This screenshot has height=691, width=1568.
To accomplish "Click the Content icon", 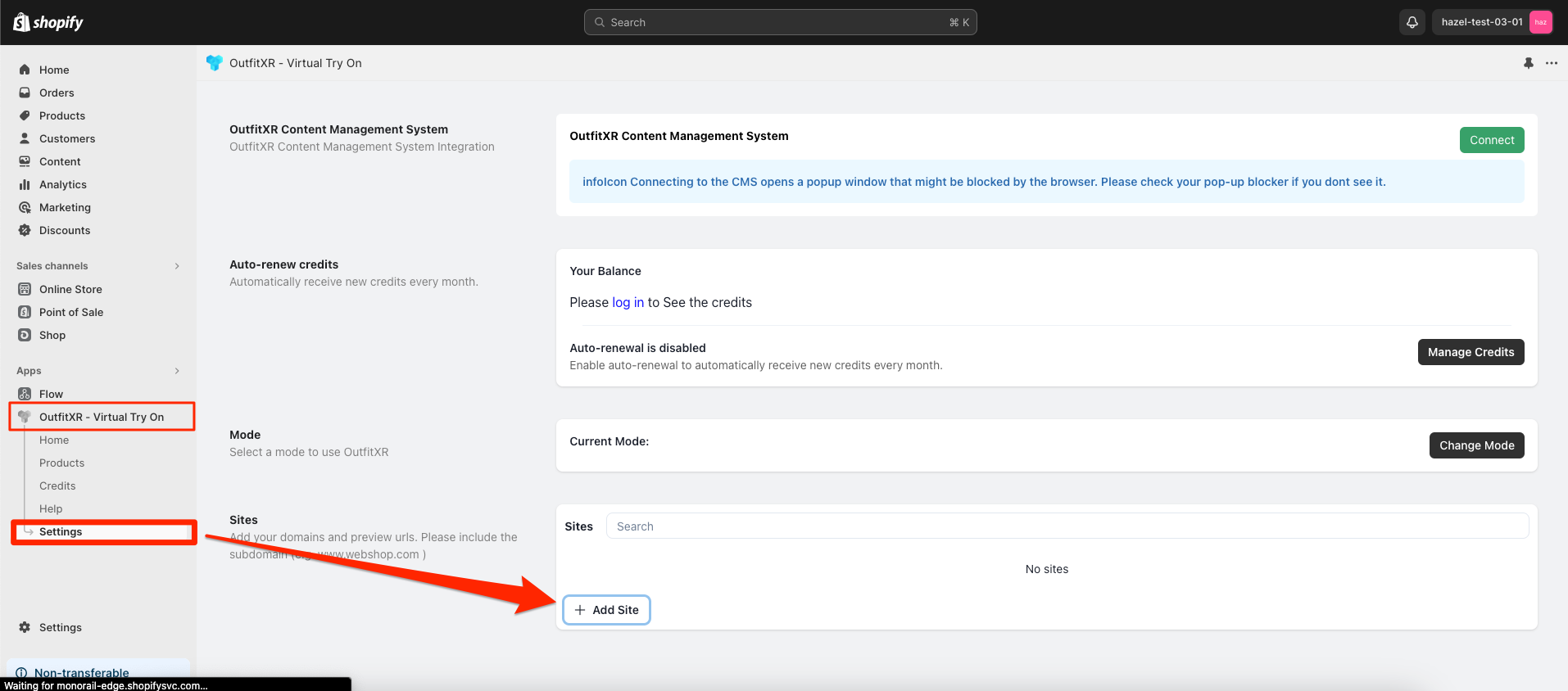I will [25, 161].
